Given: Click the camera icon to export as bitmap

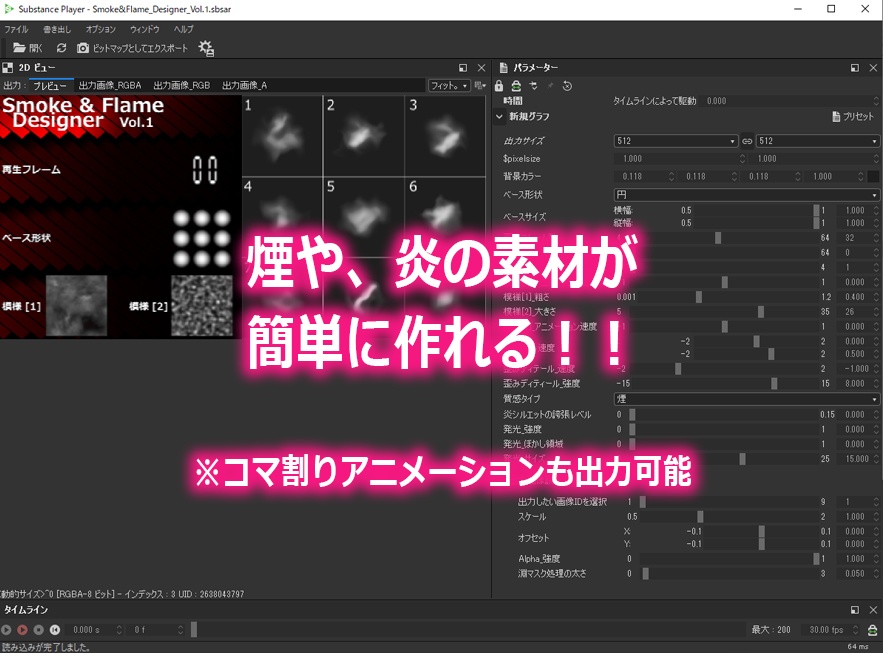Looking at the screenshot, I should click(83, 48).
